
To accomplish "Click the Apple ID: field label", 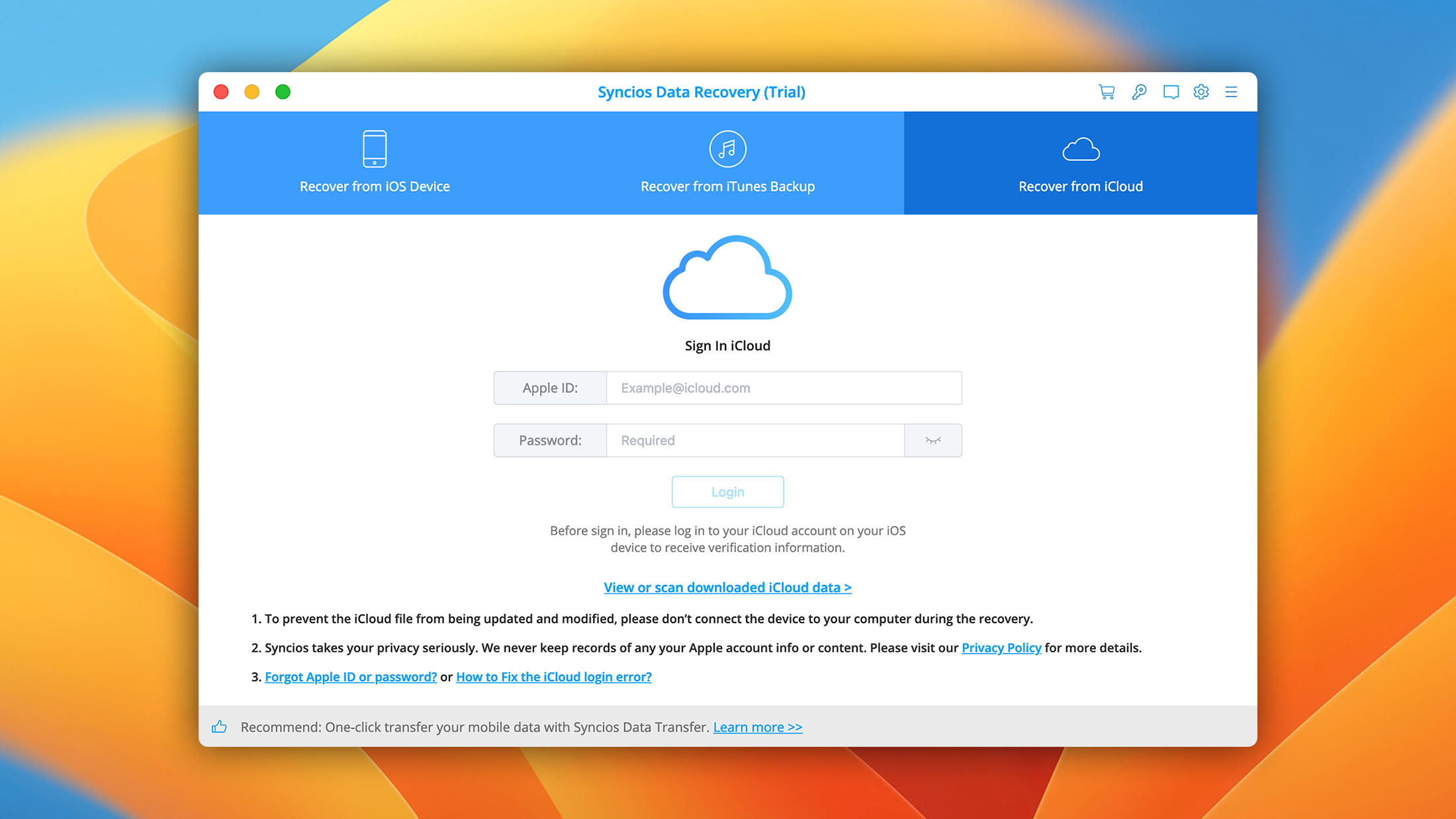I will click(x=550, y=388).
